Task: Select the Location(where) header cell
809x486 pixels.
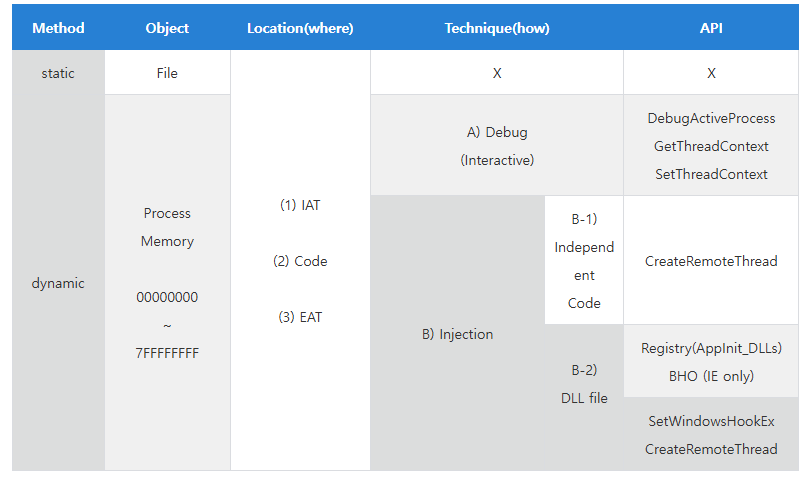Action: pyautogui.click(x=300, y=28)
